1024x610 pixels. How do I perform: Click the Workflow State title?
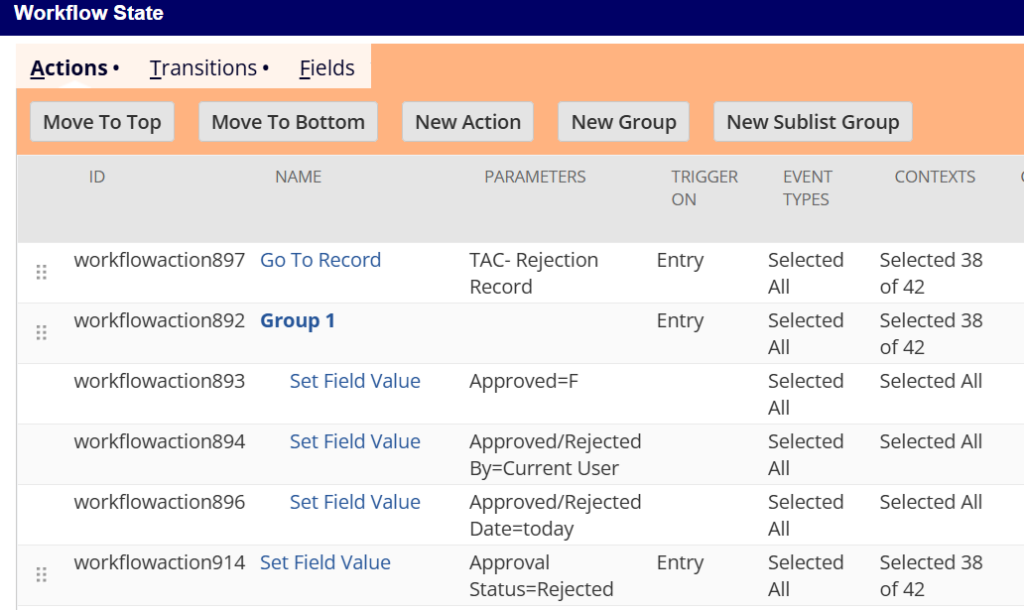click(89, 13)
